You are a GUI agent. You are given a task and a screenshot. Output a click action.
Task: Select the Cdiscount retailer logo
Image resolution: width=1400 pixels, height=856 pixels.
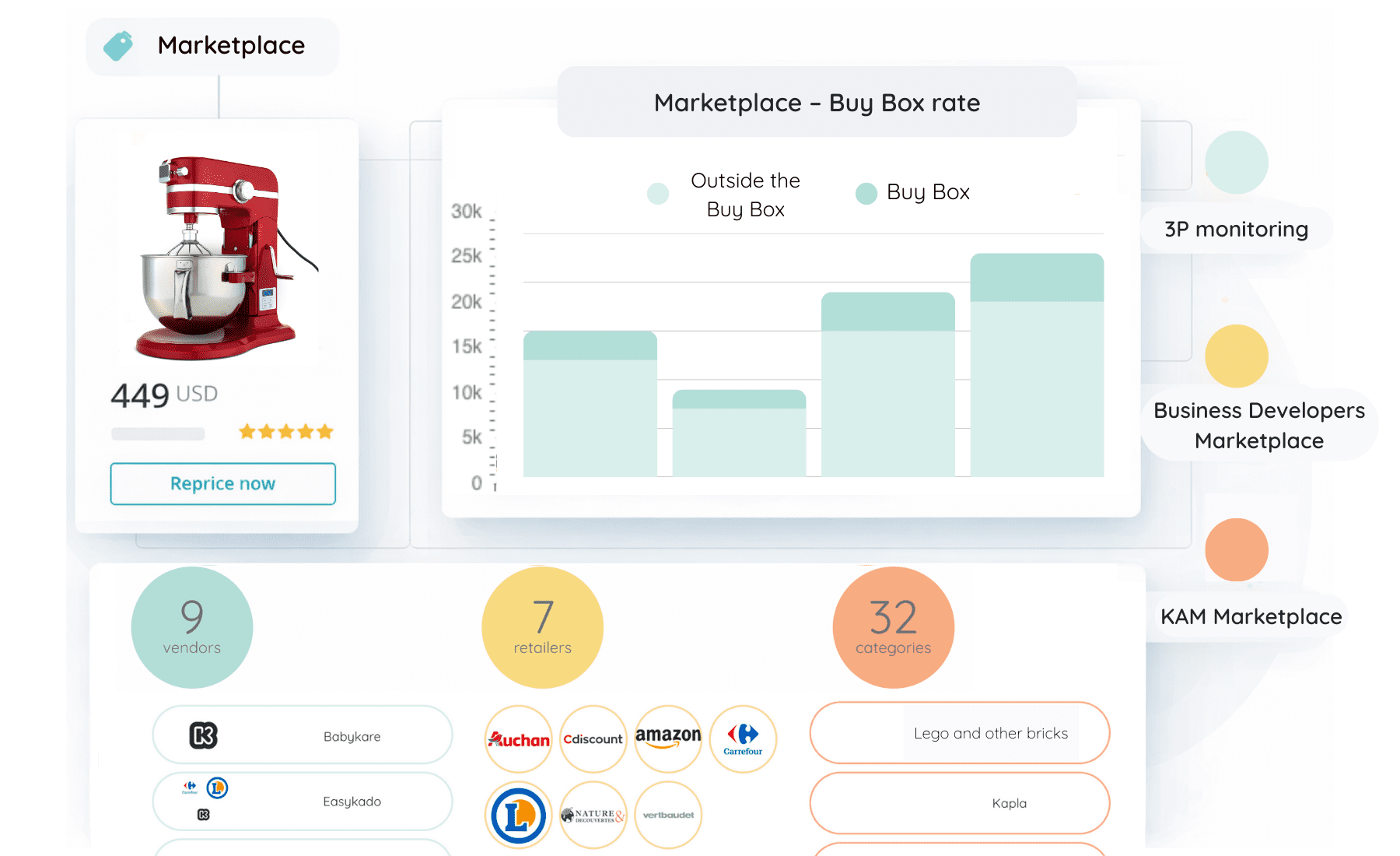pyautogui.click(x=593, y=738)
